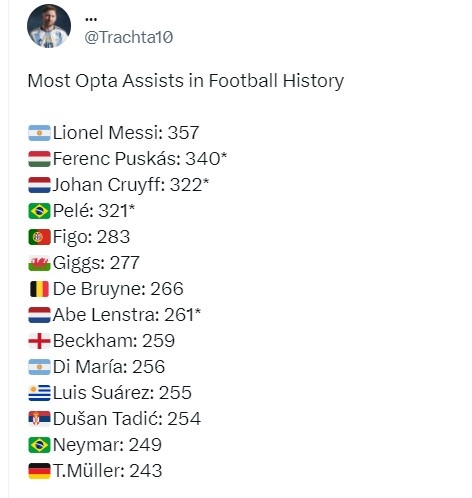The height and width of the screenshot is (498, 472).
Task: Click the Belgium flag beside De Bruyne
Action: (39, 289)
